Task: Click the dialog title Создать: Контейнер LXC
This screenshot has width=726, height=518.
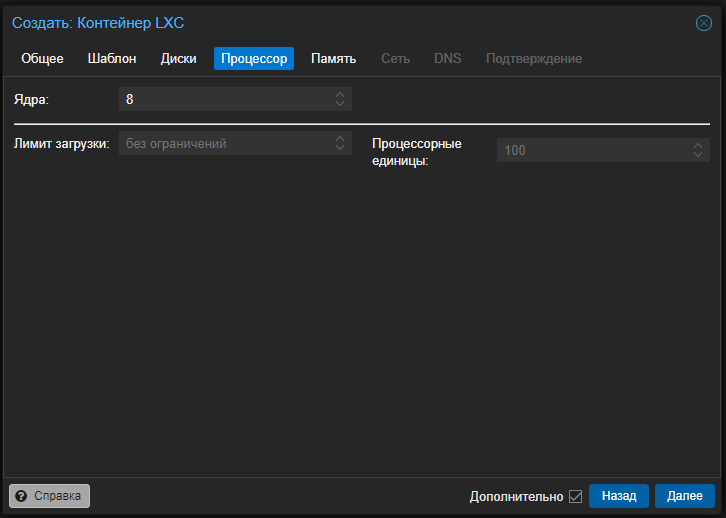Action: pos(98,23)
